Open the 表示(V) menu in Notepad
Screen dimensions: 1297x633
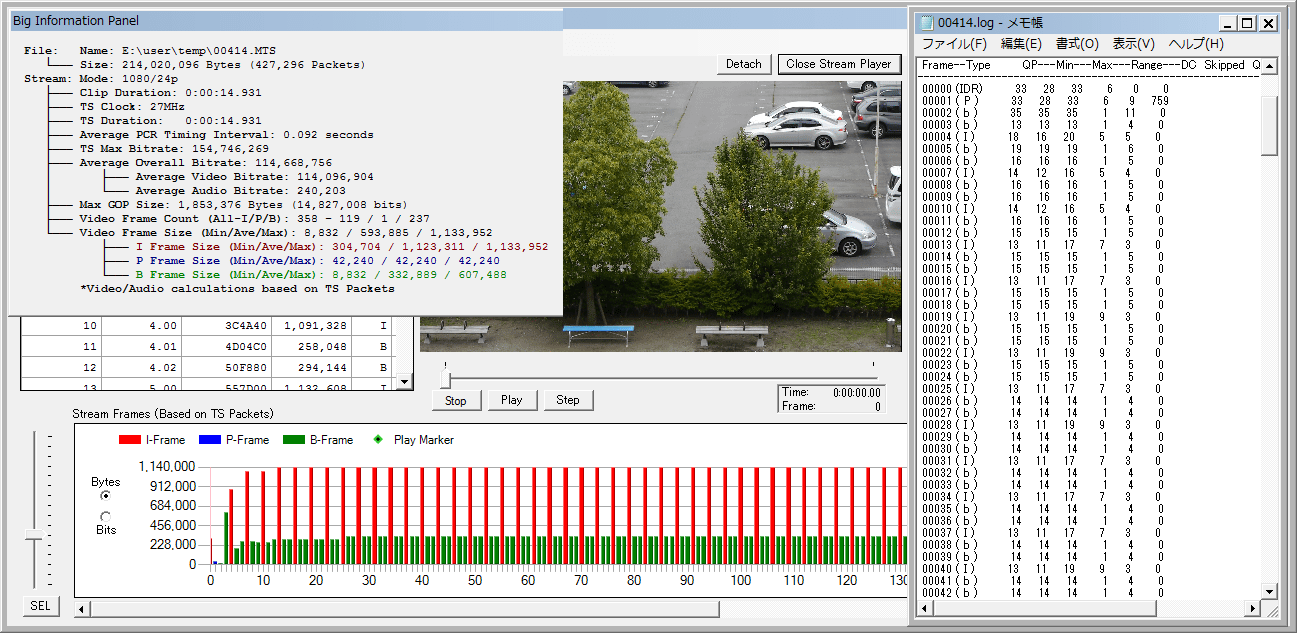pos(1133,44)
